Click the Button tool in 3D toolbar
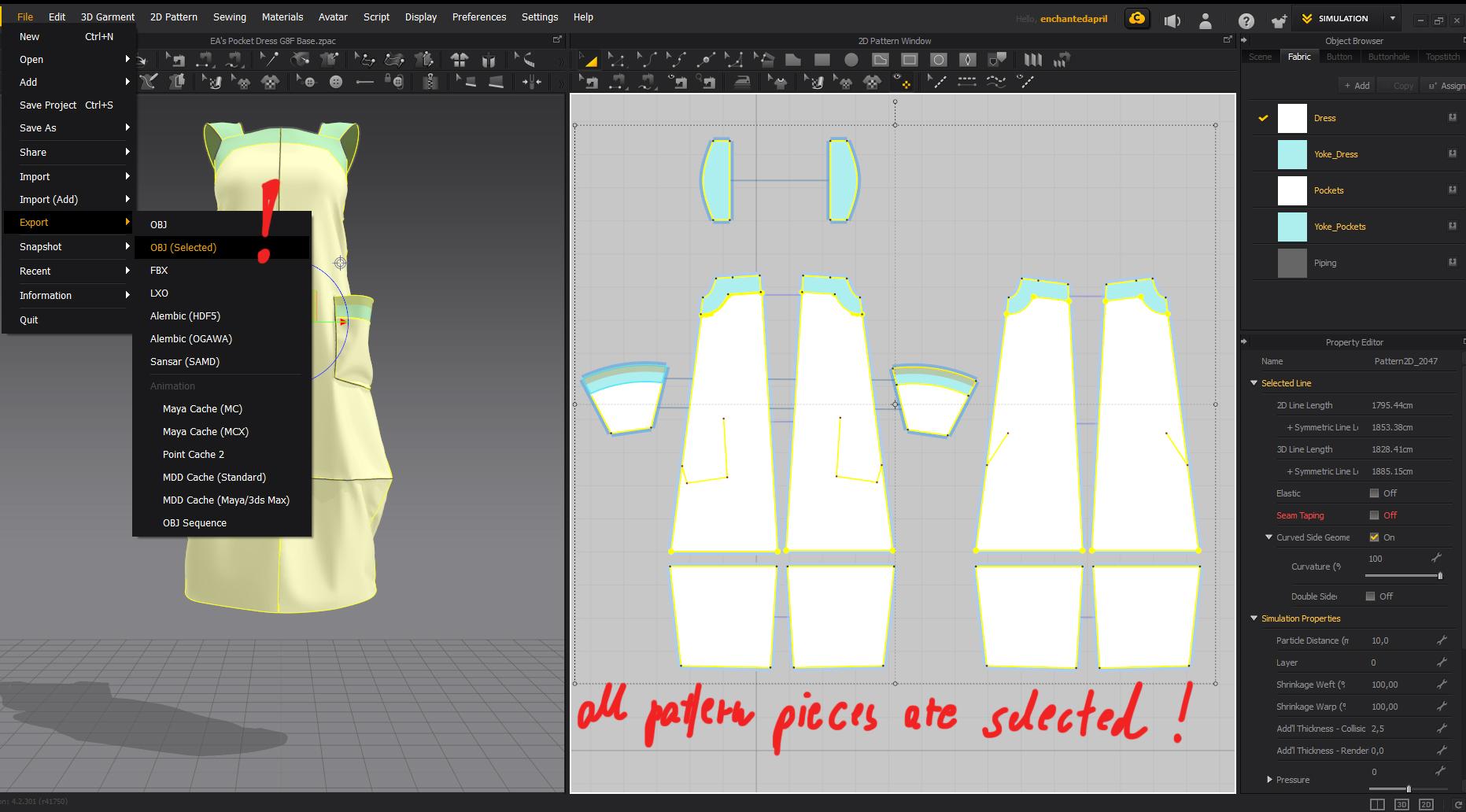This screenshot has height=812, width=1466. click(x=336, y=82)
